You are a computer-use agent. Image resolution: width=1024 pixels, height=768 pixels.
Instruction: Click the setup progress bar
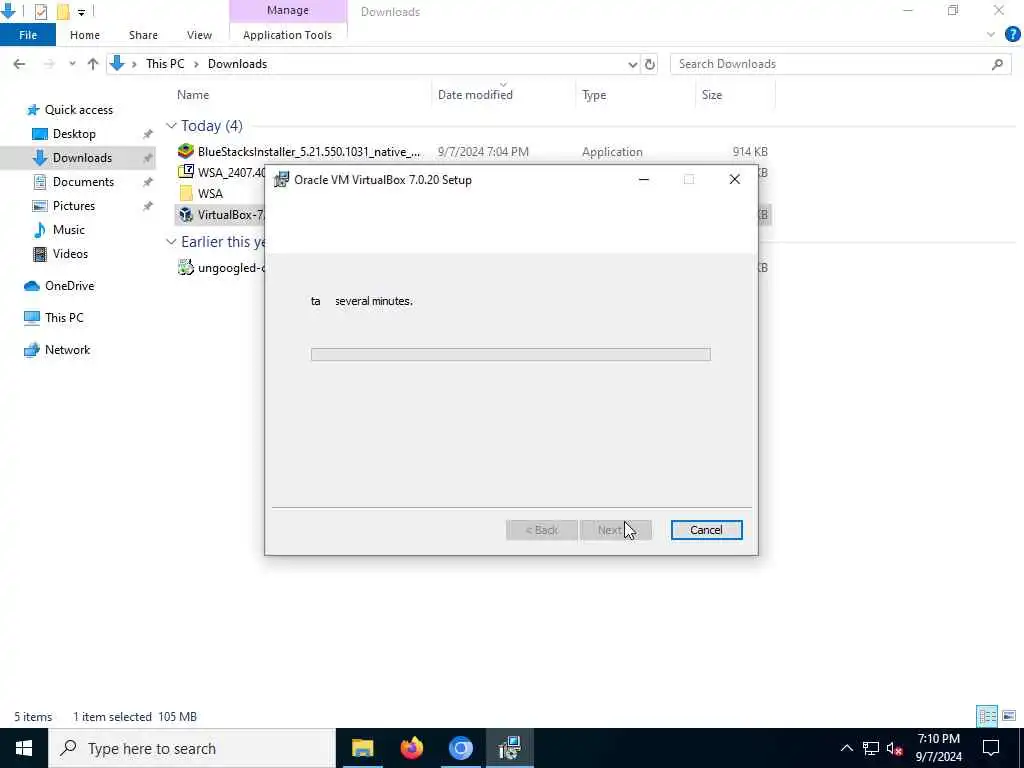511,354
